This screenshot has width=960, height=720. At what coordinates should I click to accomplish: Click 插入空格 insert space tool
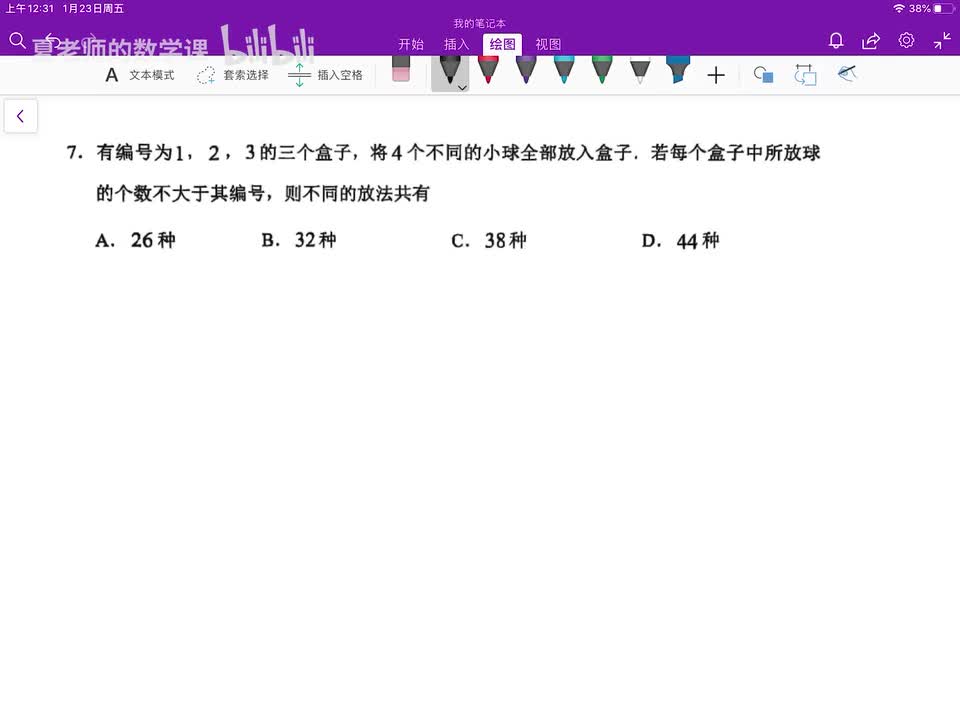325,75
